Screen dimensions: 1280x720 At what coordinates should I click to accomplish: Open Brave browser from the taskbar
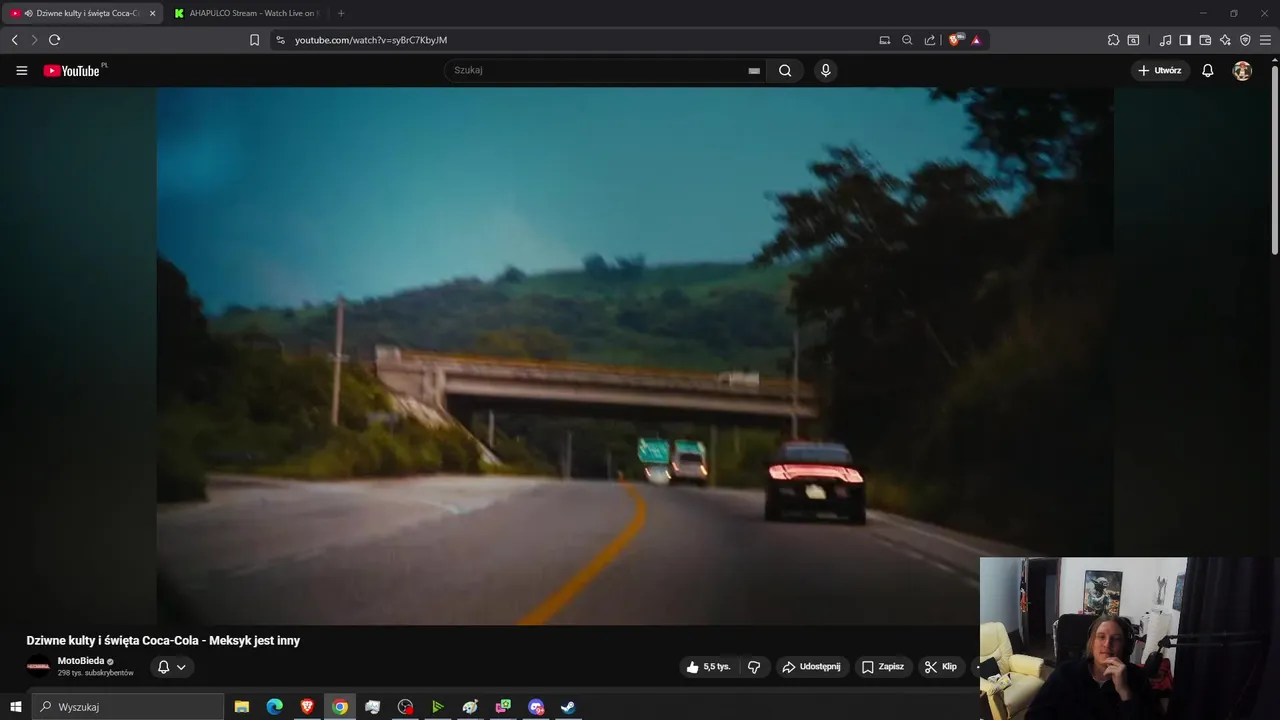(307, 707)
